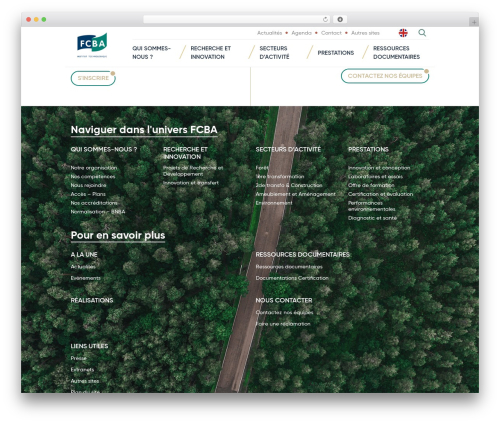Open footer heading Réalisations
The height and width of the screenshot is (423, 500).
click(92, 300)
